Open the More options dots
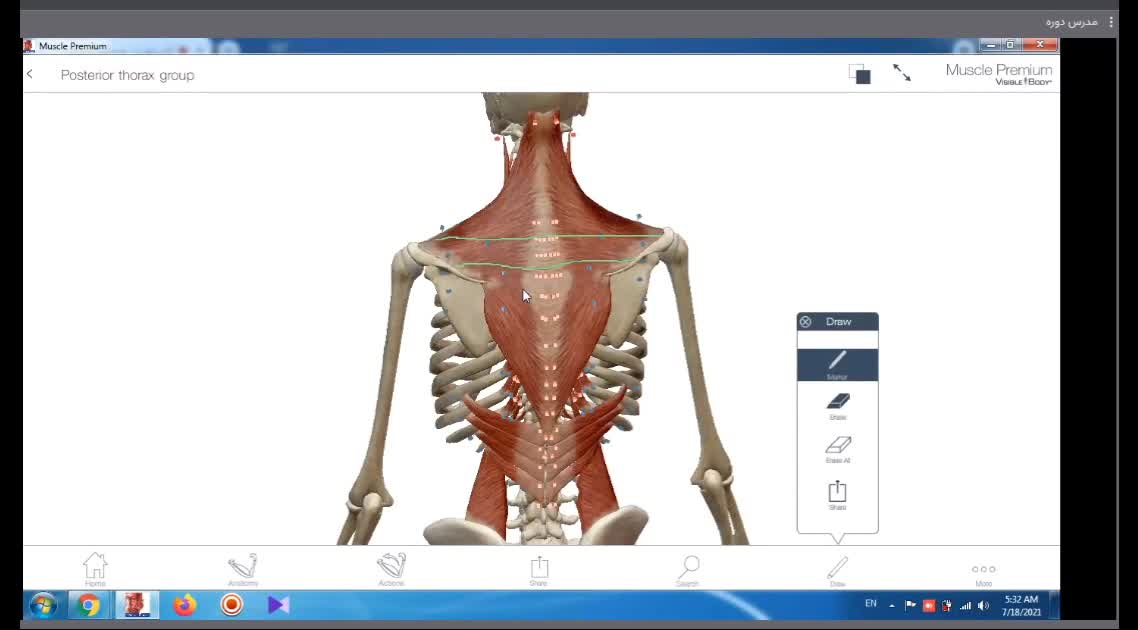The image size is (1138, 630). (x=983, y=573)
